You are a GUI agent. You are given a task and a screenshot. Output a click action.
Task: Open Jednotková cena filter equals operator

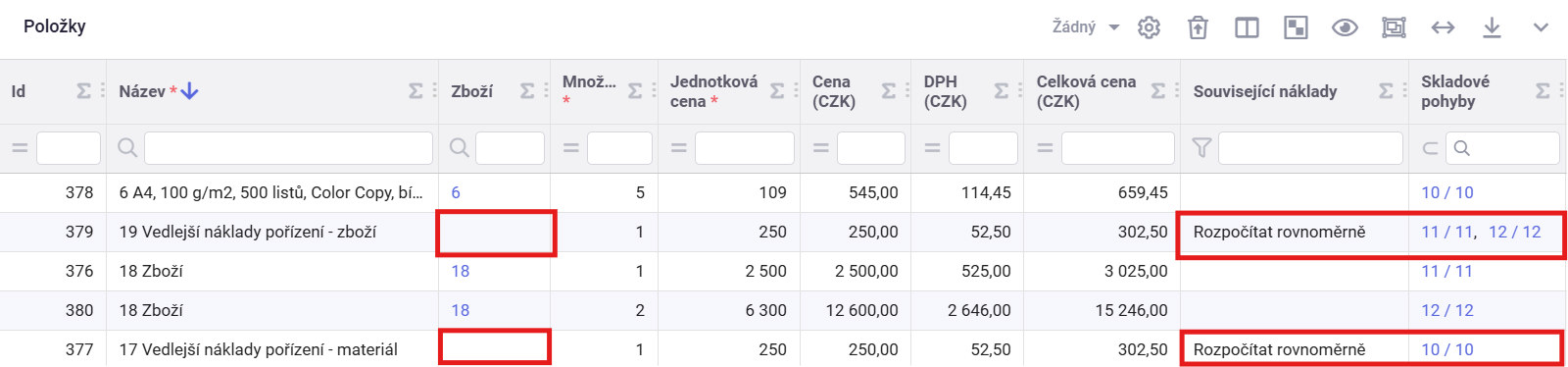click(678, 148)
